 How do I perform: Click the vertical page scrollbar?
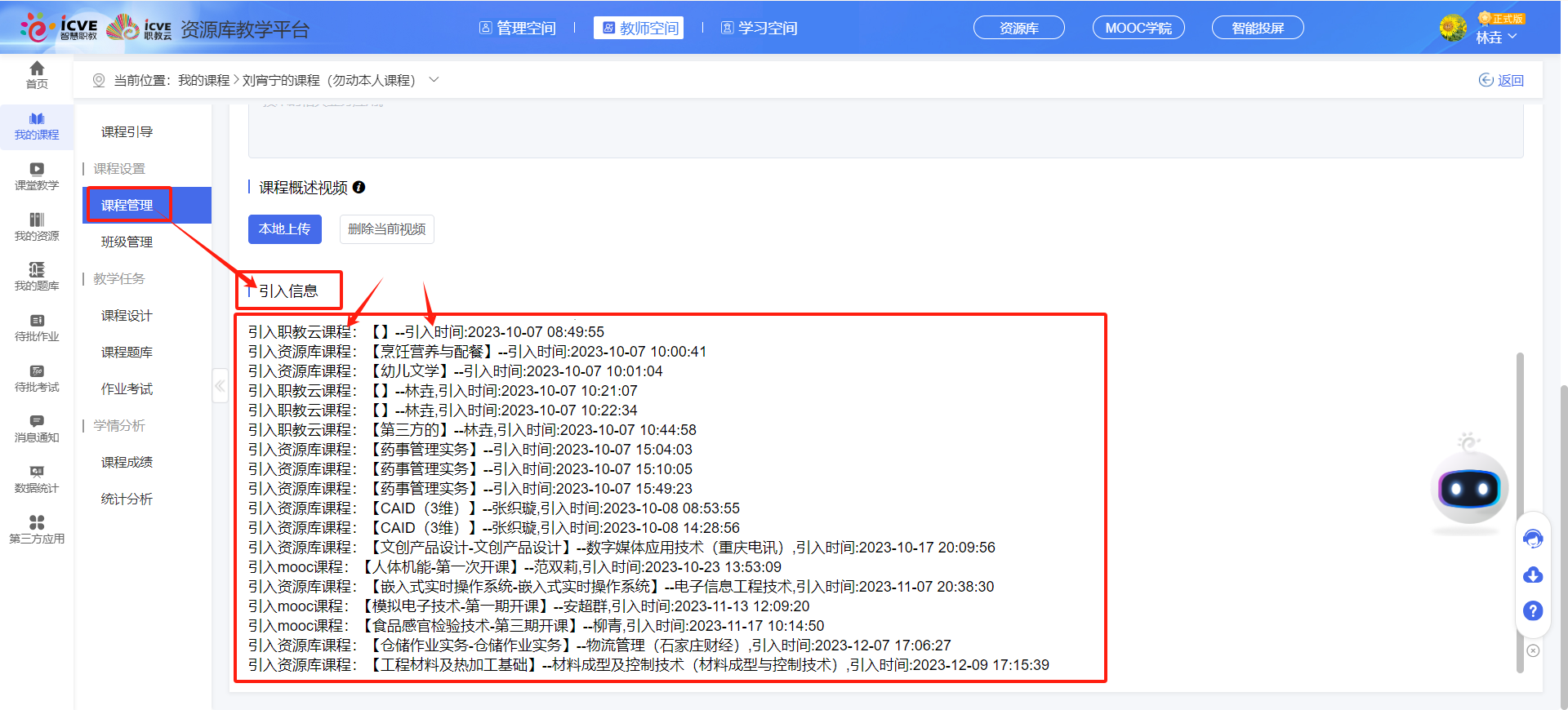[1520, 513]
